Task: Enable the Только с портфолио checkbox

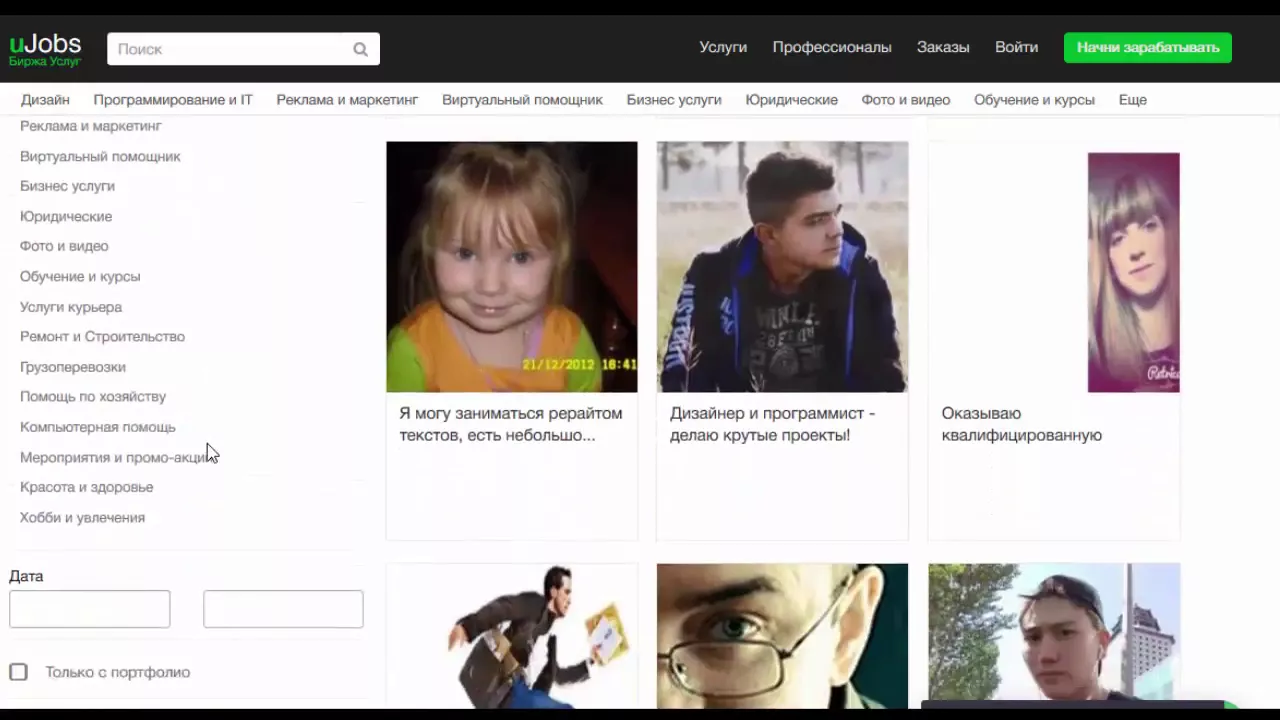Action: (x=18, y=672)
